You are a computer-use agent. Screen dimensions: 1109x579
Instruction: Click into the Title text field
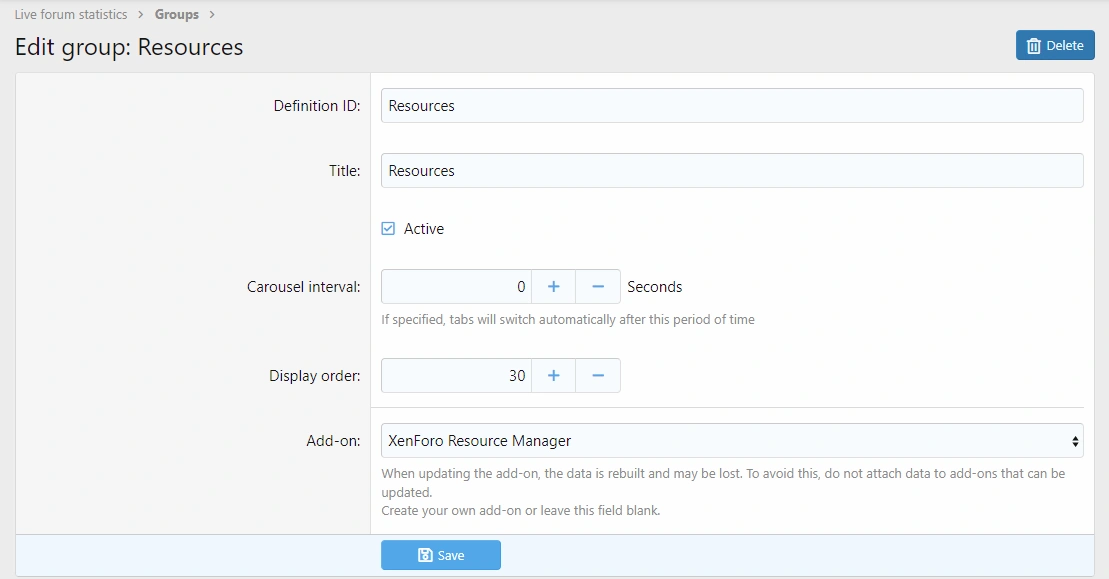(731, 171)
